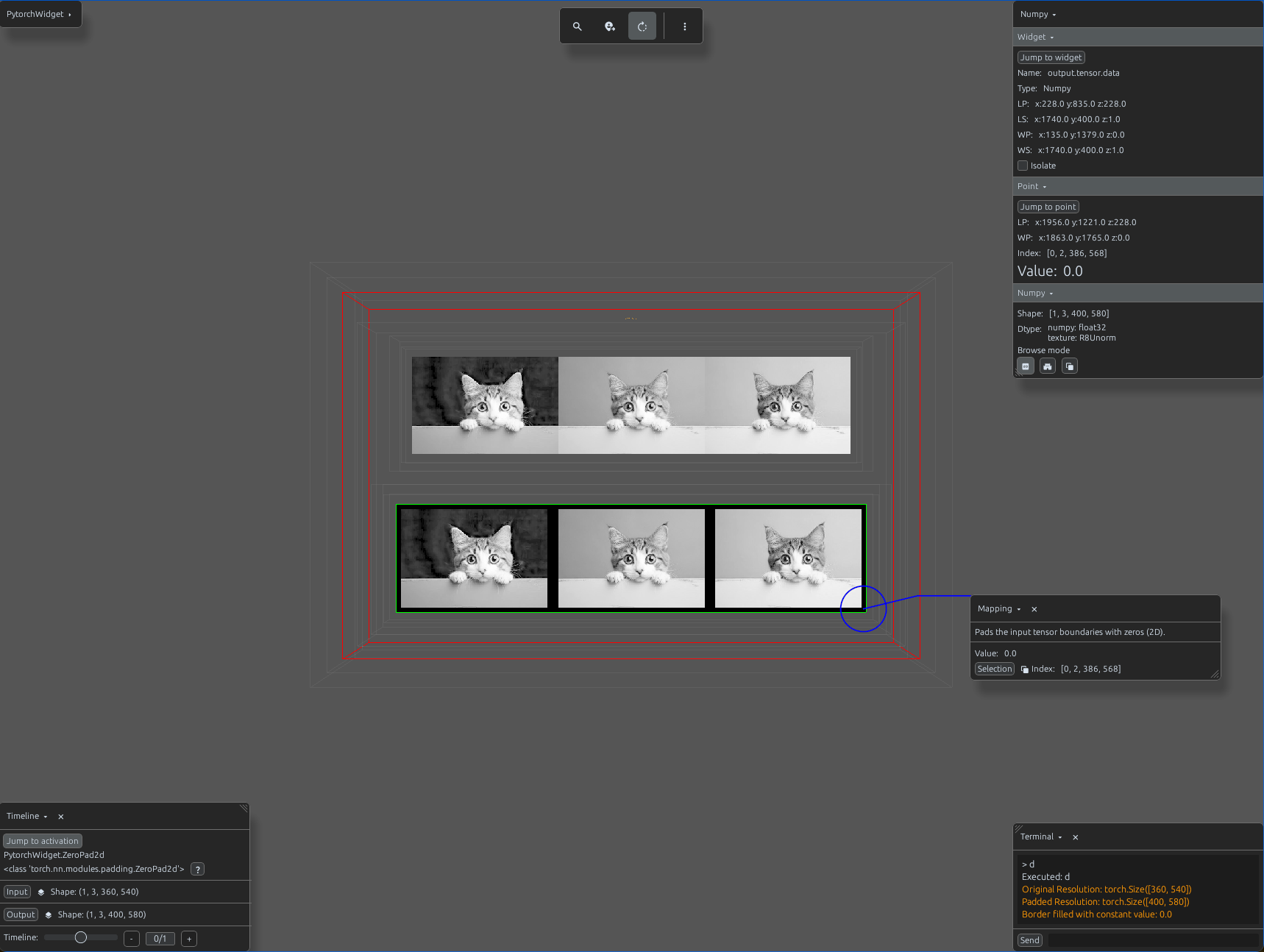This screenshot has height=952, width=1264.
Task: Click the Input button in Timeline panel
Action: click(x=17, y=892)
